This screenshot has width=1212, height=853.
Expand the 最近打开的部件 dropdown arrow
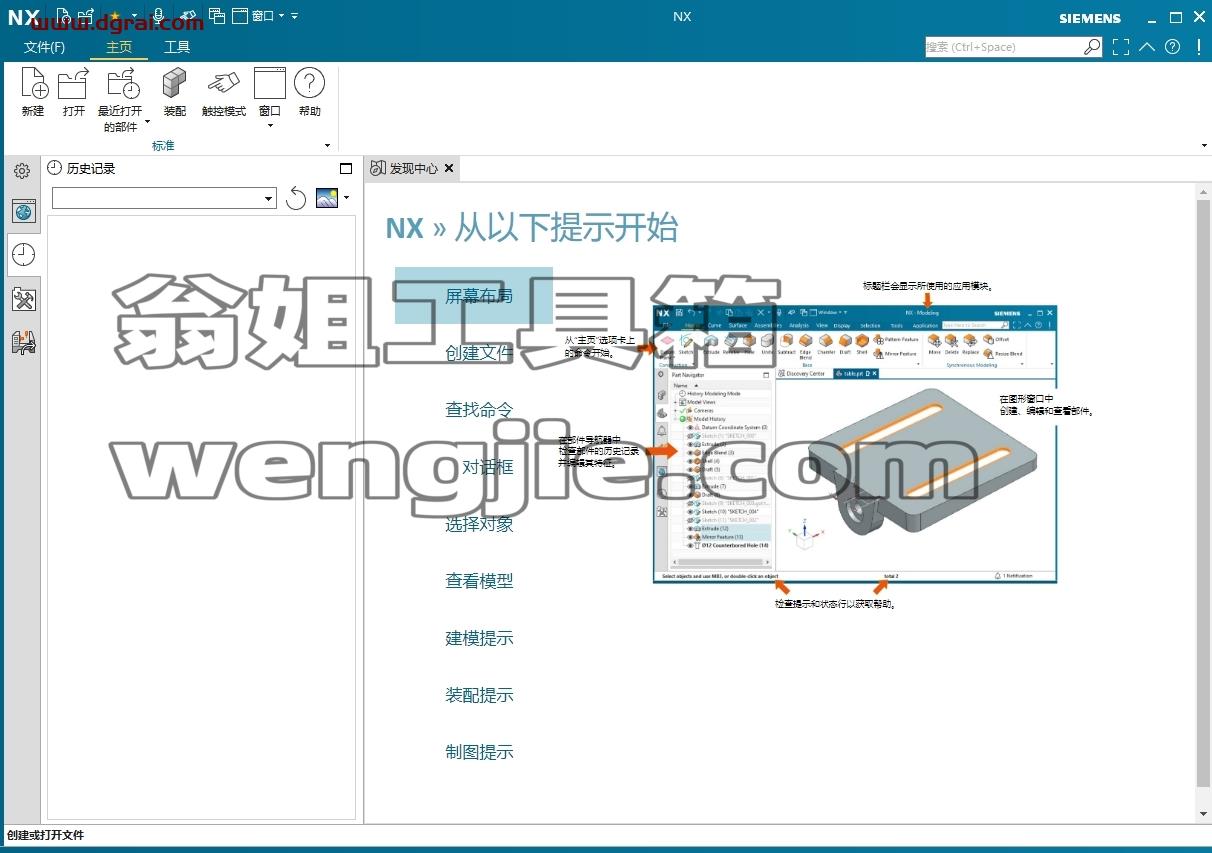147,123
